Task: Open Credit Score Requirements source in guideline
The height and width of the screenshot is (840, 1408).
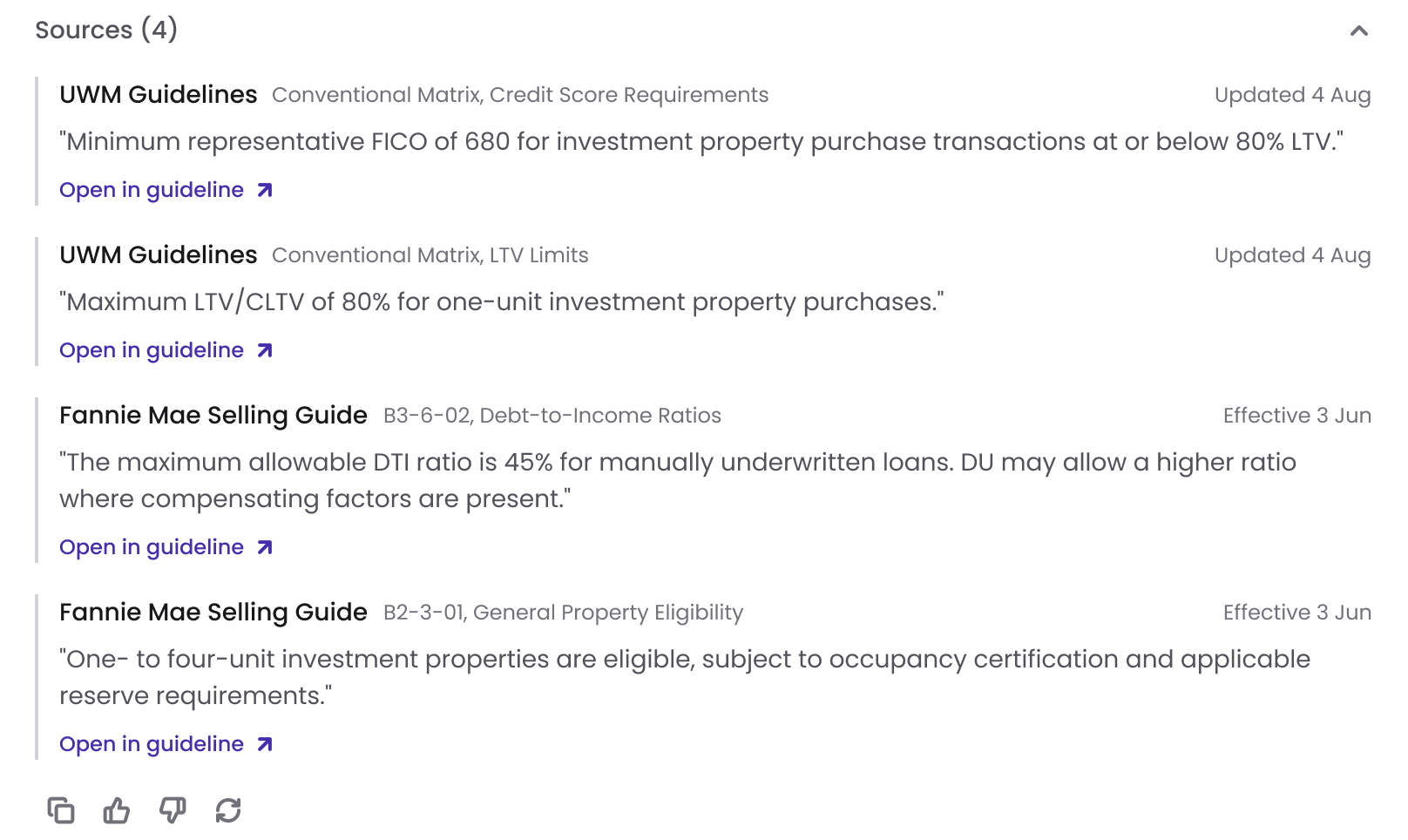Action: pos(166,190)
